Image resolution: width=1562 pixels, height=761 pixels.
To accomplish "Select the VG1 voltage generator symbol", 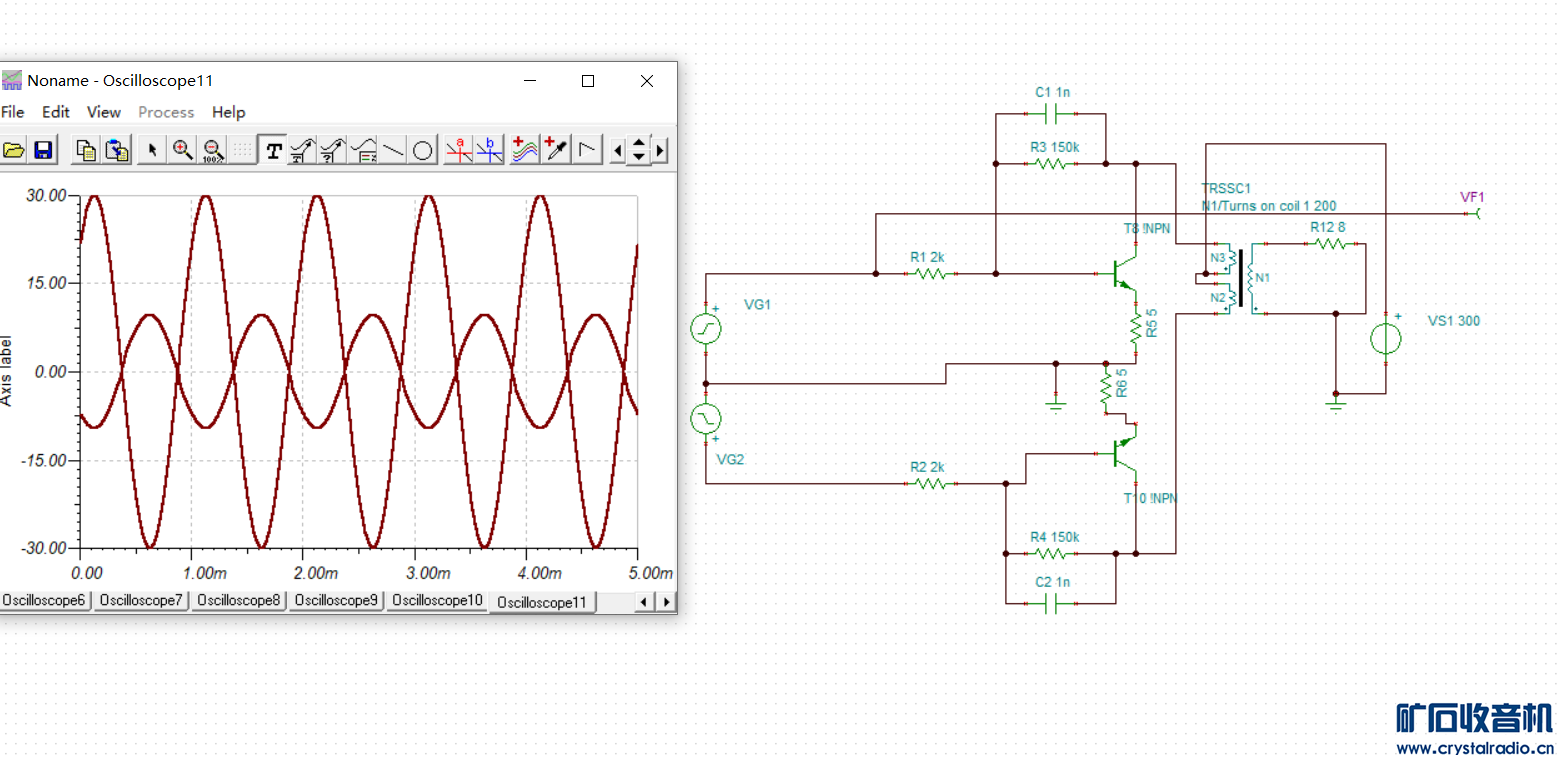I will (706, 328).
